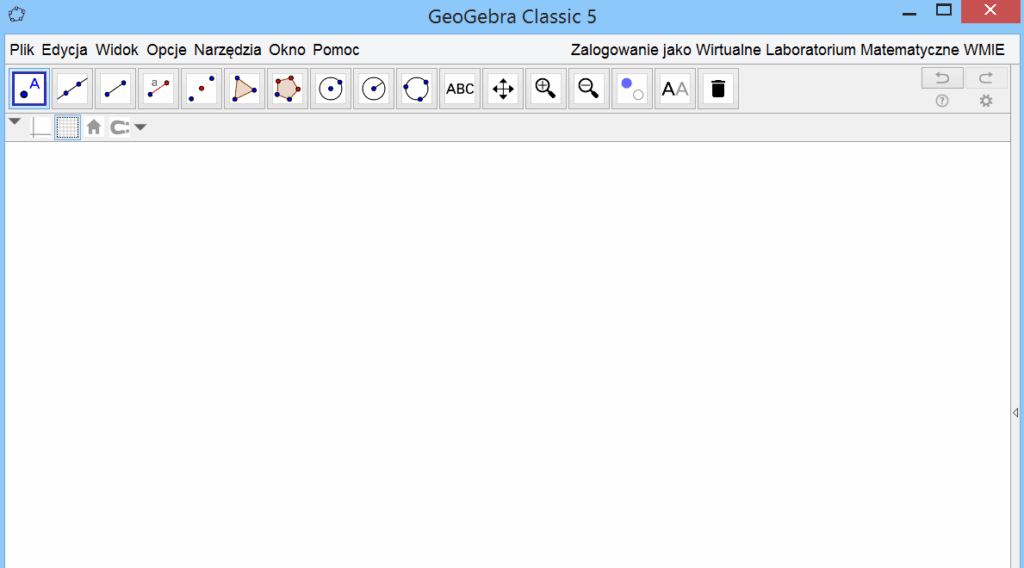Select the Line through two points tool
1024x568 pixels.
73,89
